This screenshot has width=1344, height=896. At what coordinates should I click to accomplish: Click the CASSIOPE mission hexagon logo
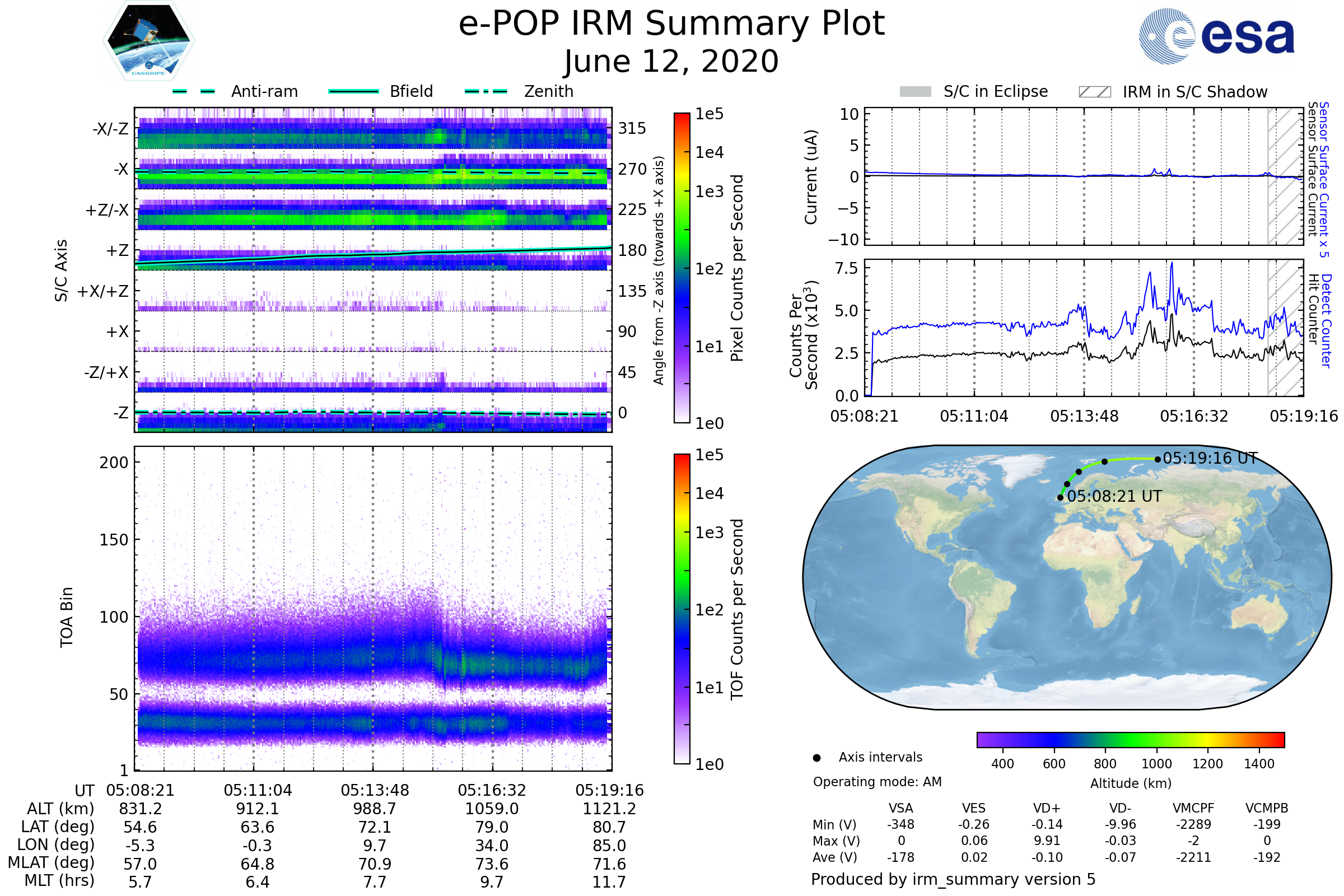148,41
